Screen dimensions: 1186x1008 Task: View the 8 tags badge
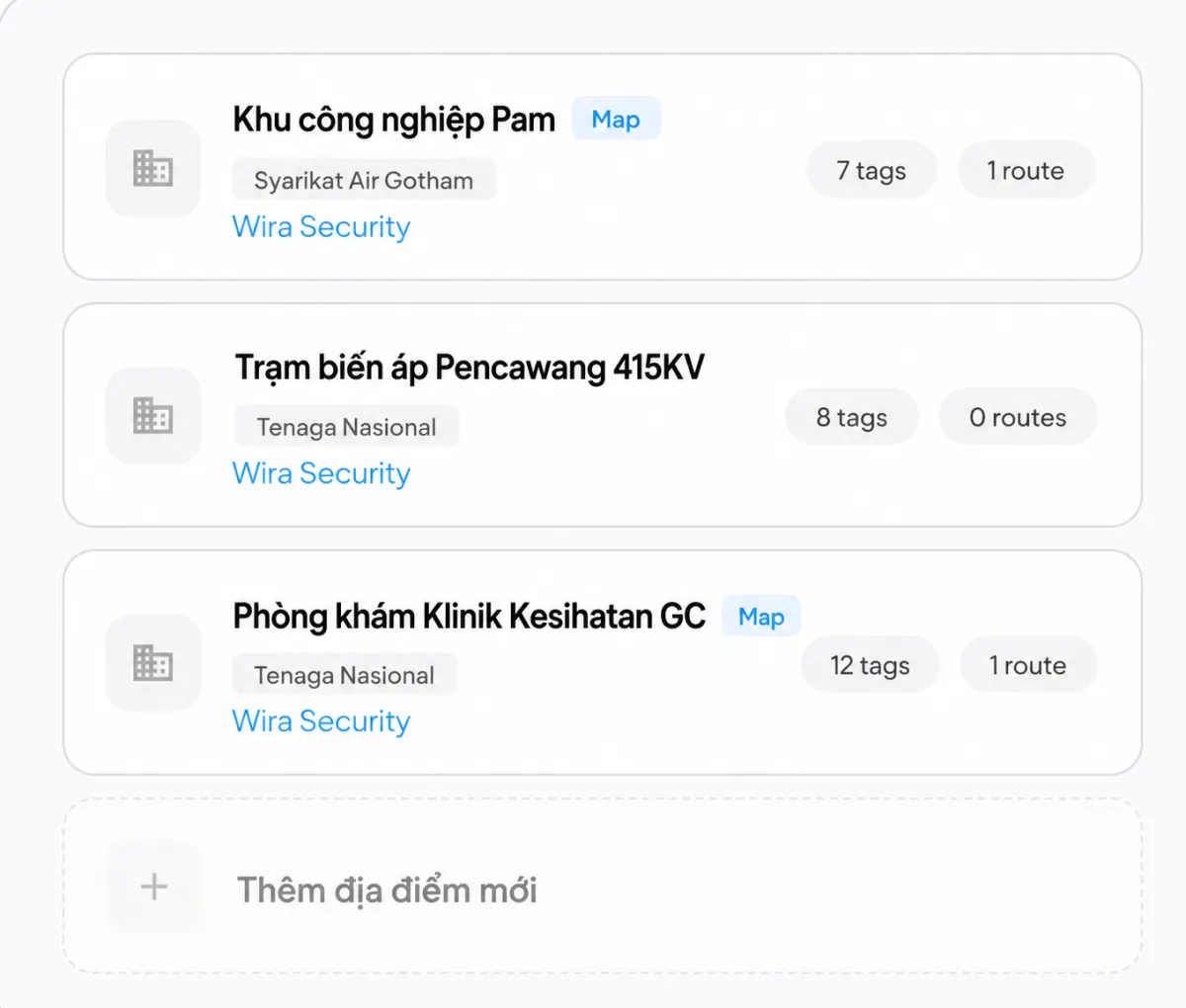852,417
